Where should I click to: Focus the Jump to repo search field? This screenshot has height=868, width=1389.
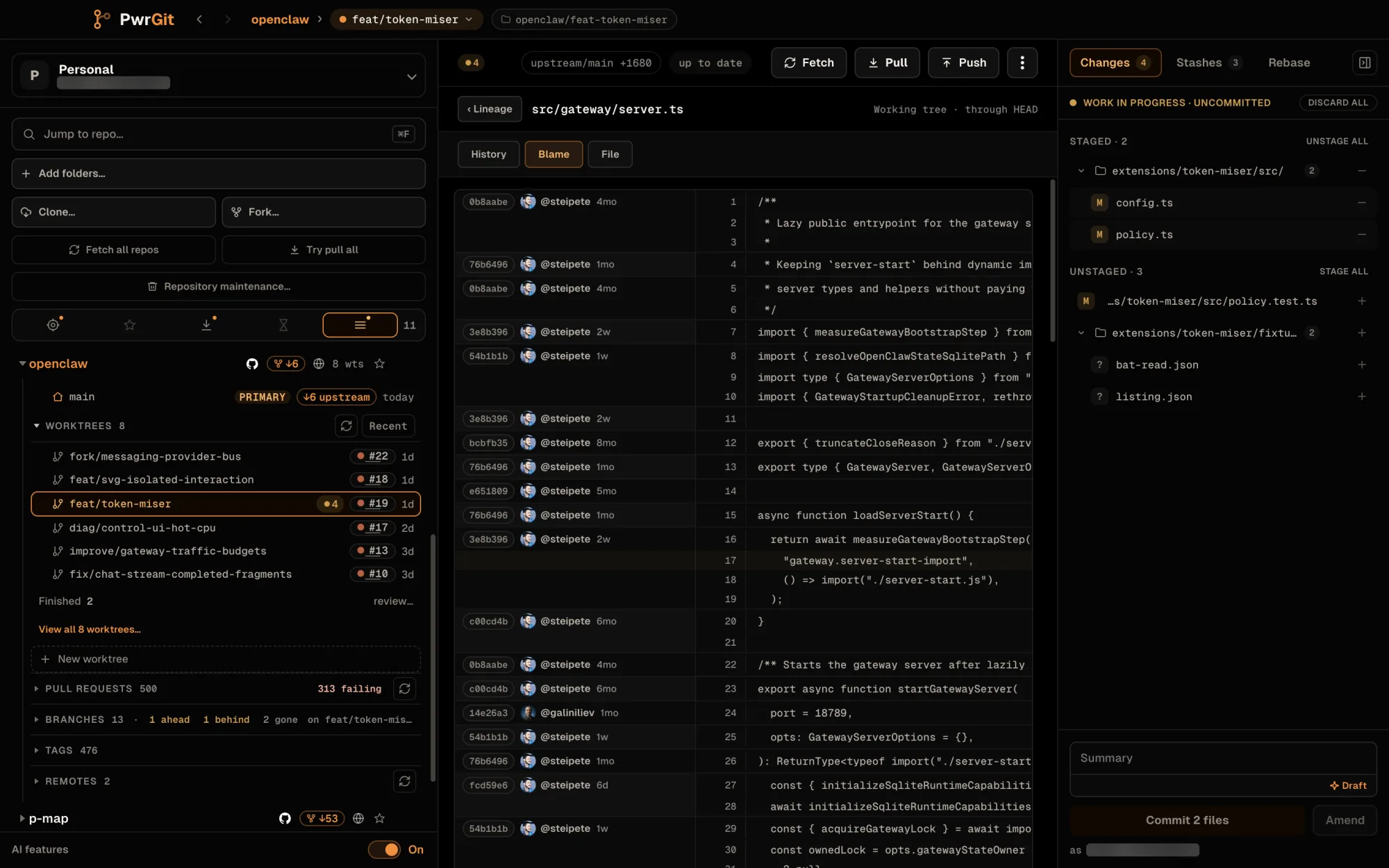(x=219, y=134)
